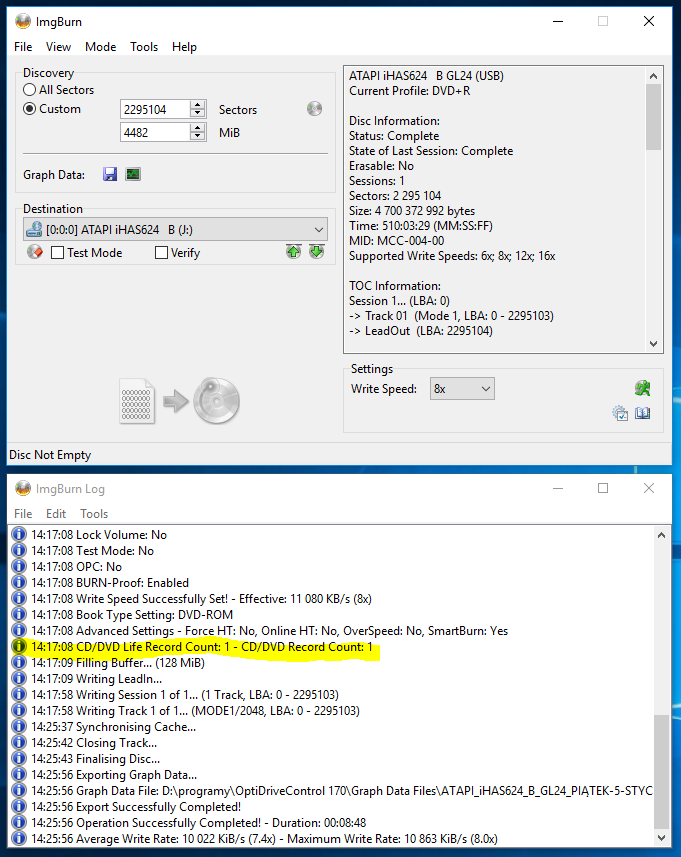Image resolution: width=681 pixels, height=857 pixels.
Task: Enable the Test Mode checkbox
Action: click(57, 253)
